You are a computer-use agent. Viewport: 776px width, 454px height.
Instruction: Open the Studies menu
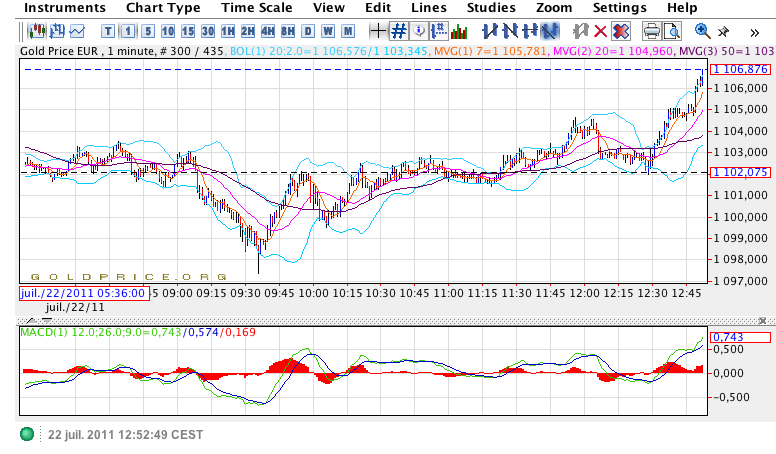(491, 8)
